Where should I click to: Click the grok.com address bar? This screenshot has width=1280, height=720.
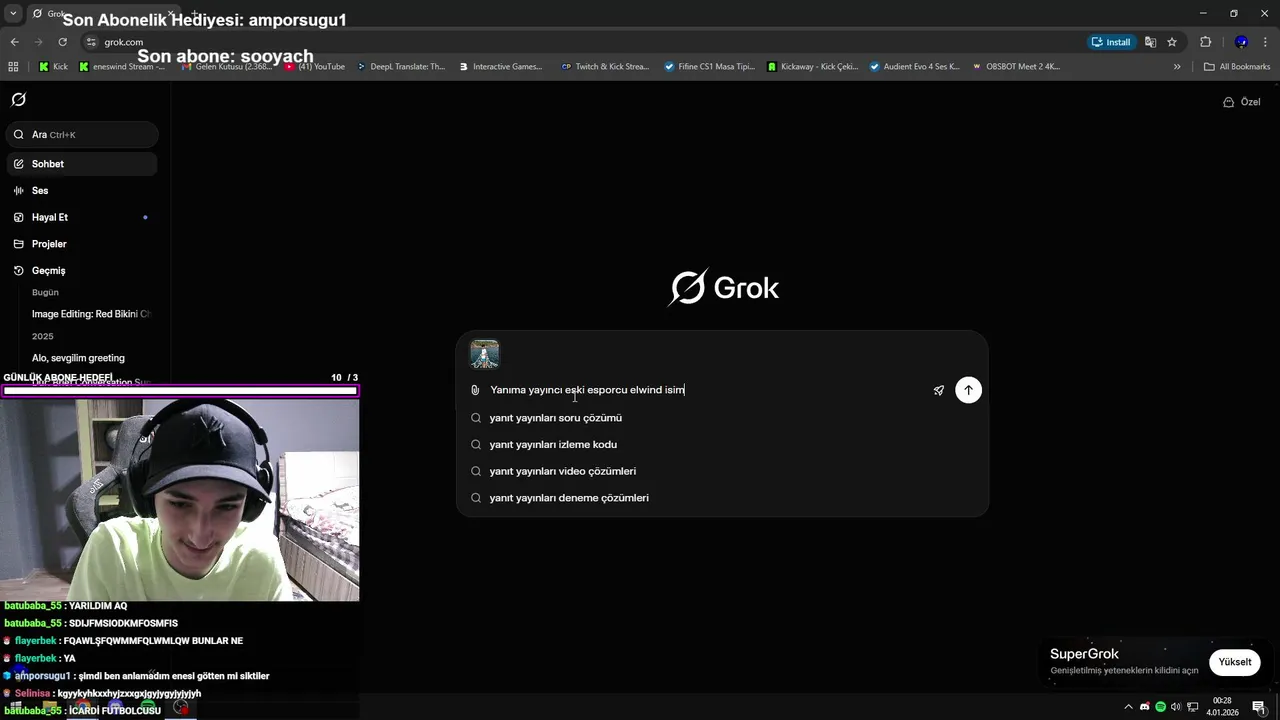pyautogui.click(x=580, y=42)
